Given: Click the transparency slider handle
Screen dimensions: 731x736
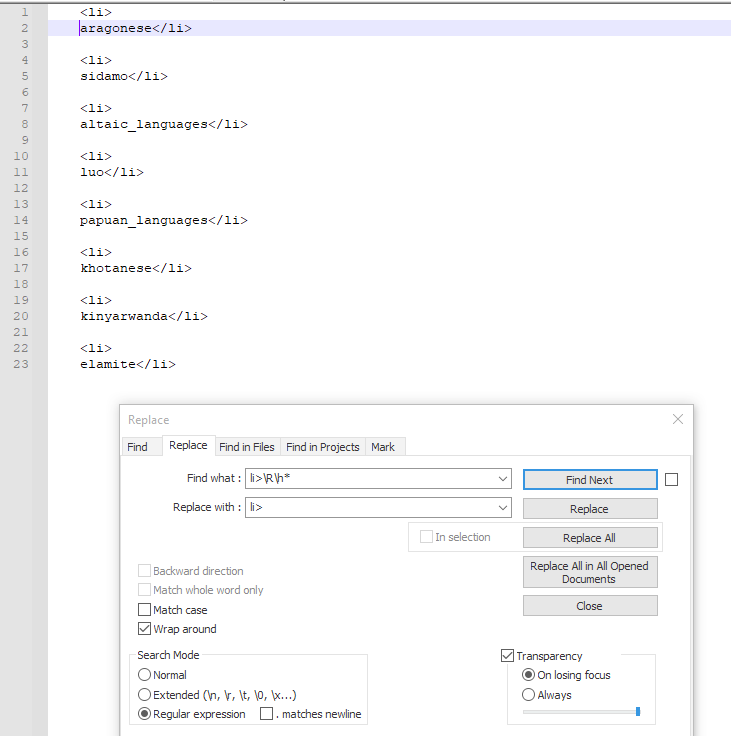Looking at the screenshot, I should pos(638,712).
